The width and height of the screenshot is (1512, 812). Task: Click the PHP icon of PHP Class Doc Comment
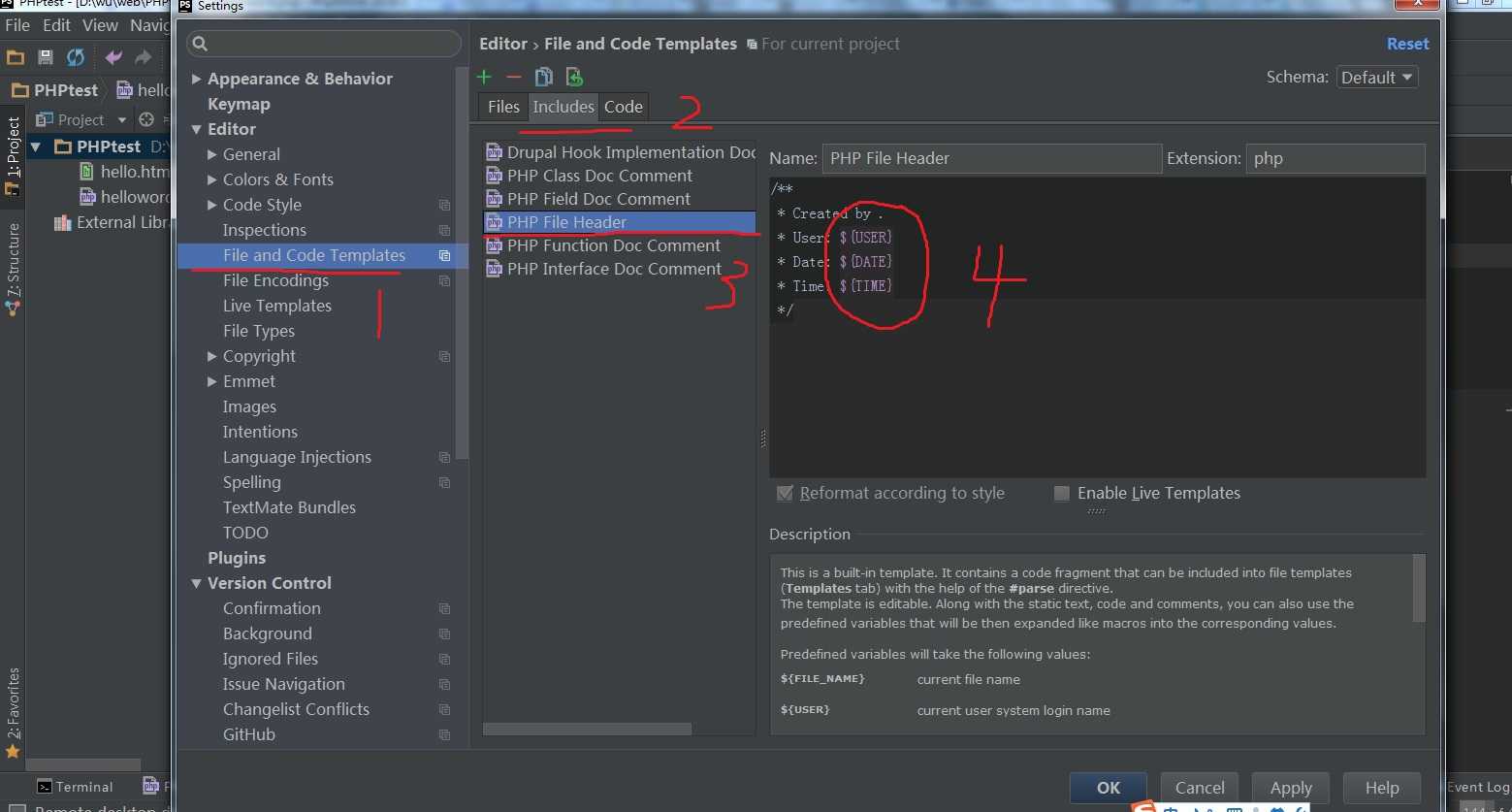[495, 176]
